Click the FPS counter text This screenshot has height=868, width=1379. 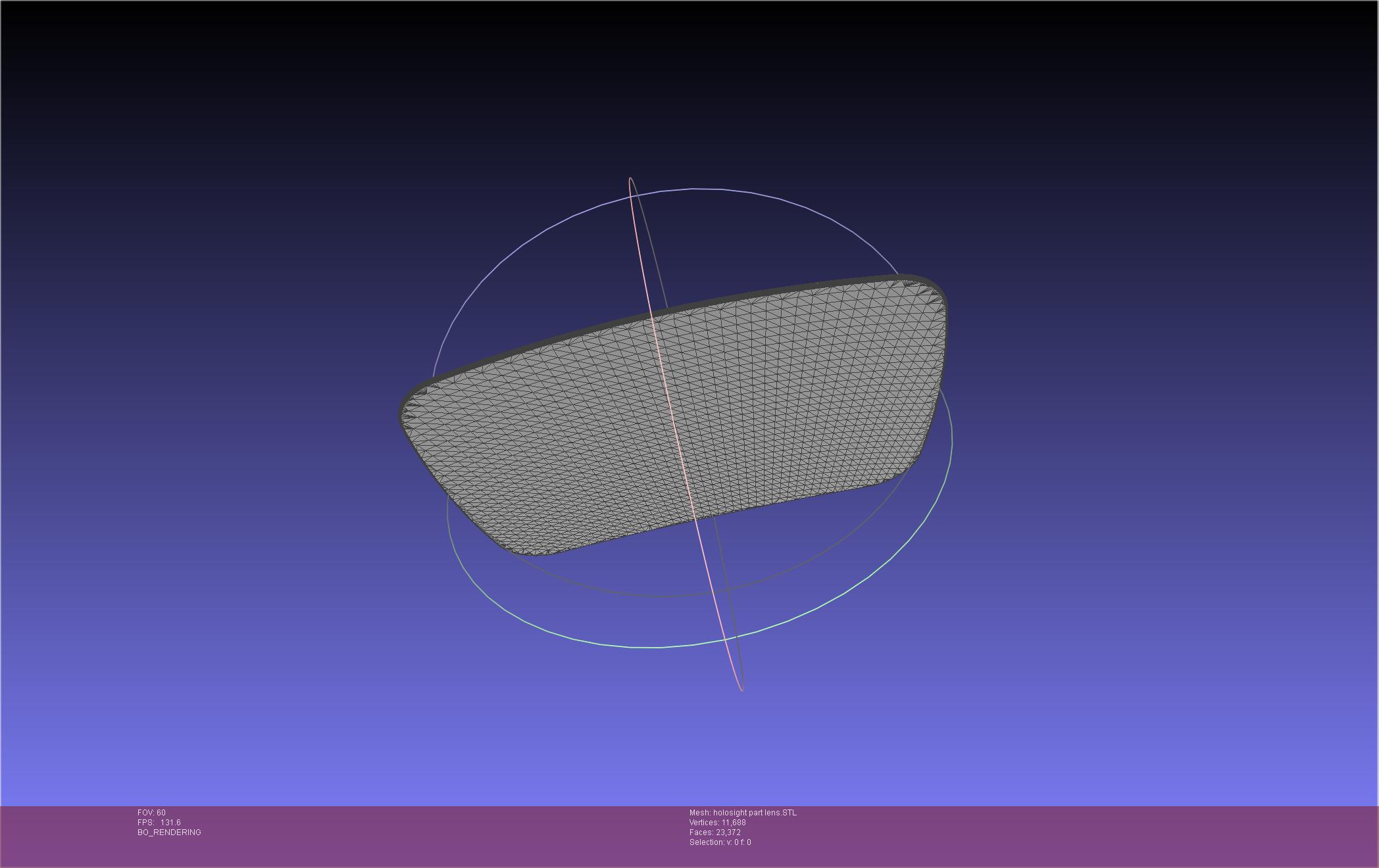159,823
